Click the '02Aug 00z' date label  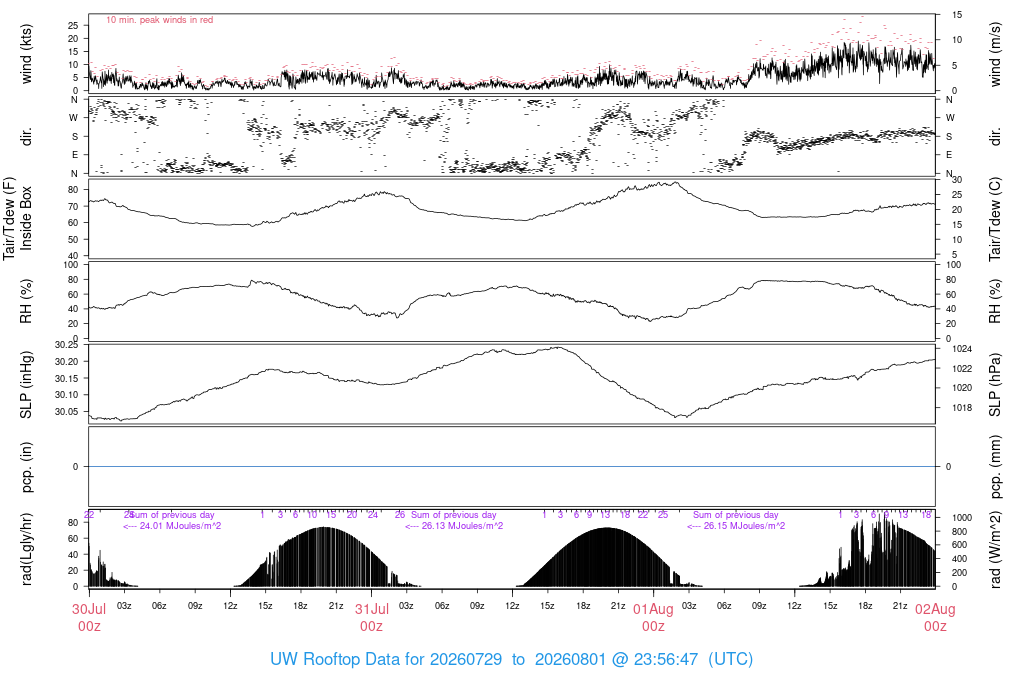(935, 617)
